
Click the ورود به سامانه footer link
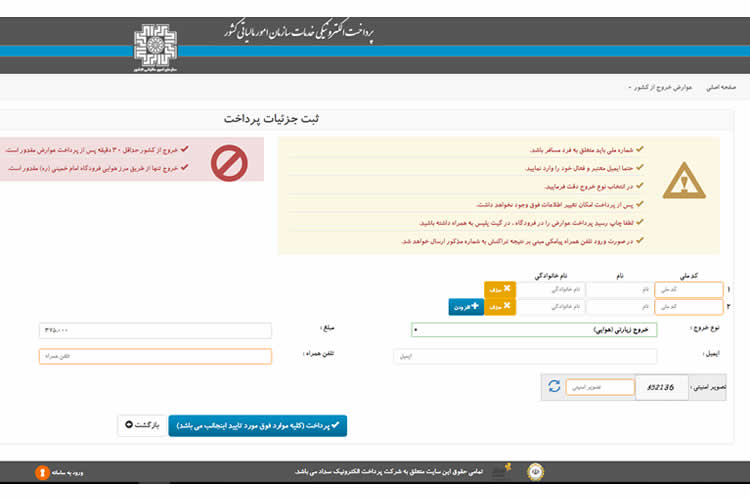(67, 472)
